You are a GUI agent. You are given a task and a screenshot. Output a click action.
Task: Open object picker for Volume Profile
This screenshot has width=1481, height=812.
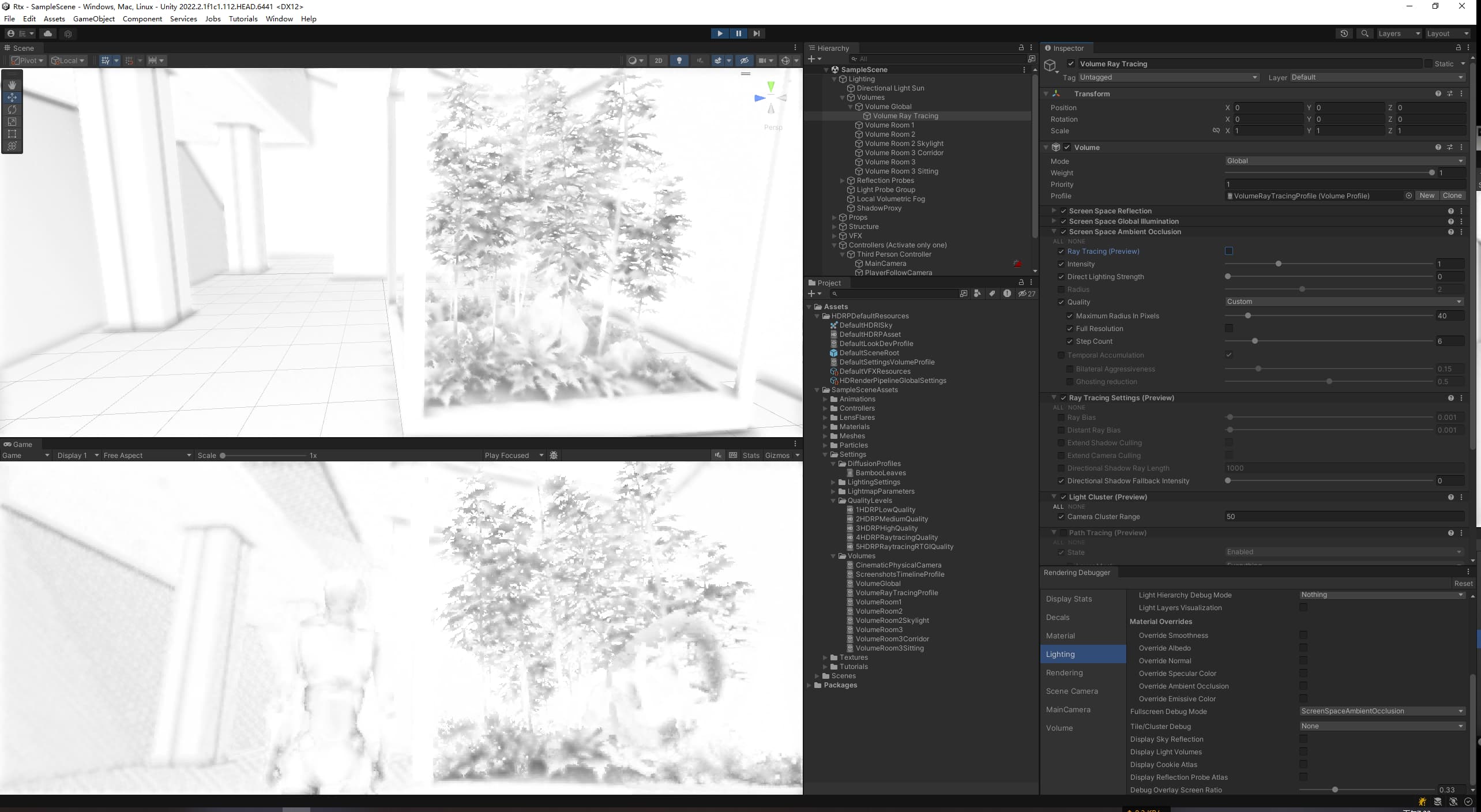point(1408,196)
